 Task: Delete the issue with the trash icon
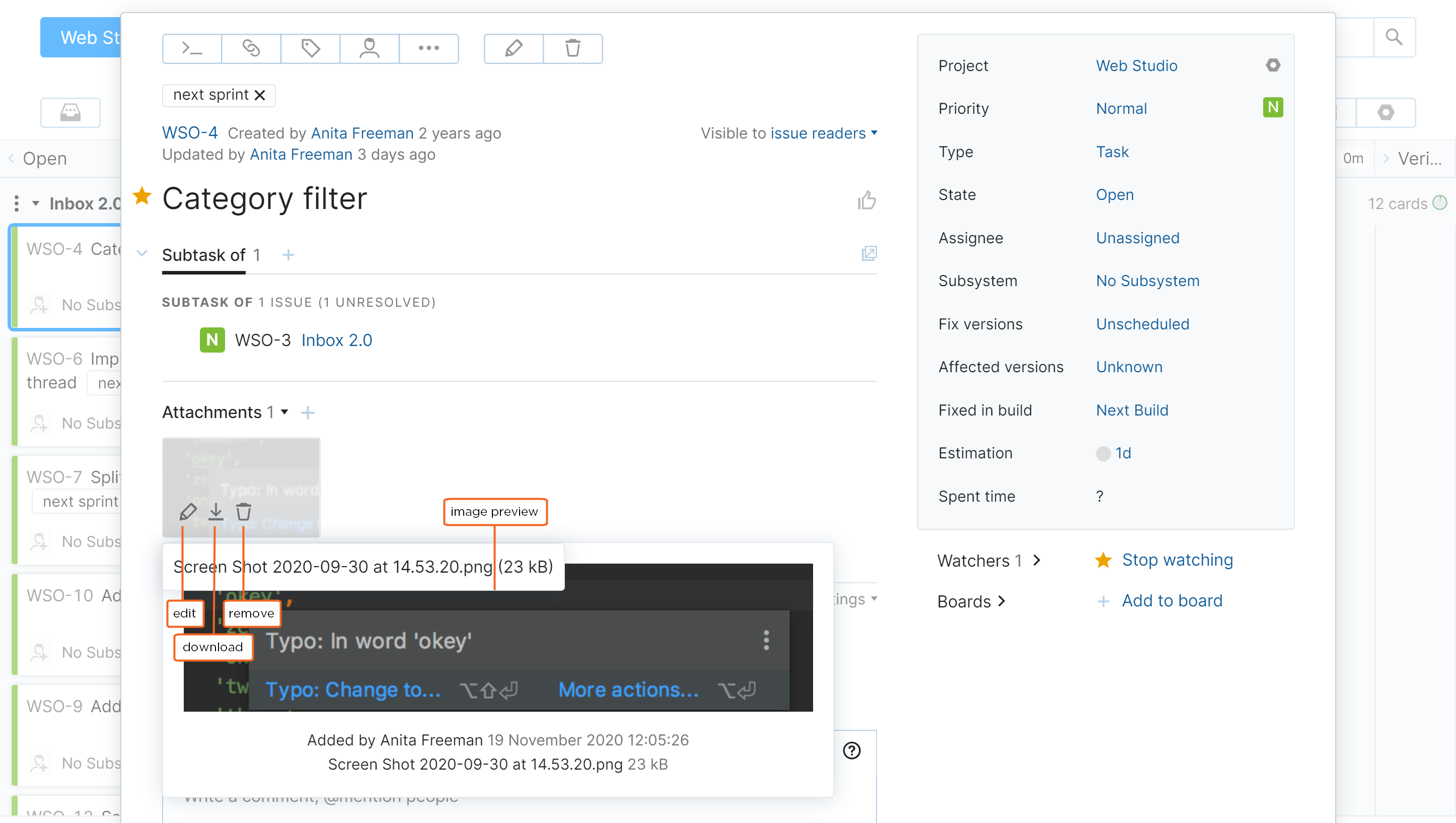point(572,49)
